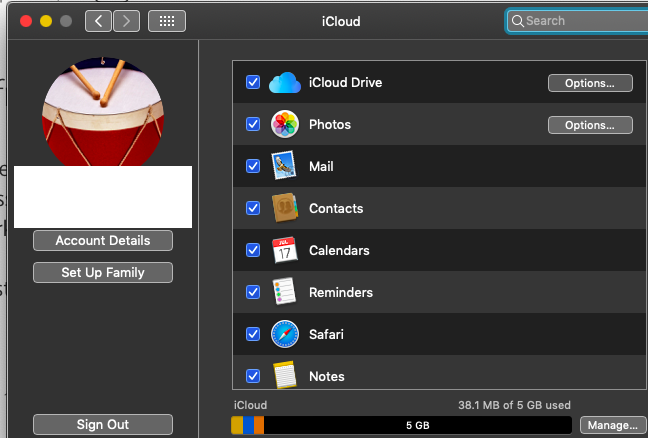Show all preferences via grid icon
Screen dimensions: 648x438
coord(167,21)
